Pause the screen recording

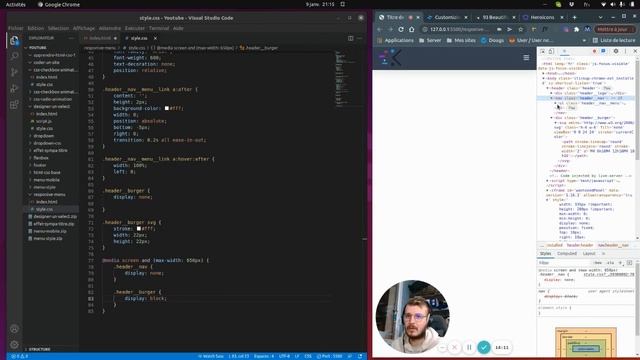tap(469, 347)
